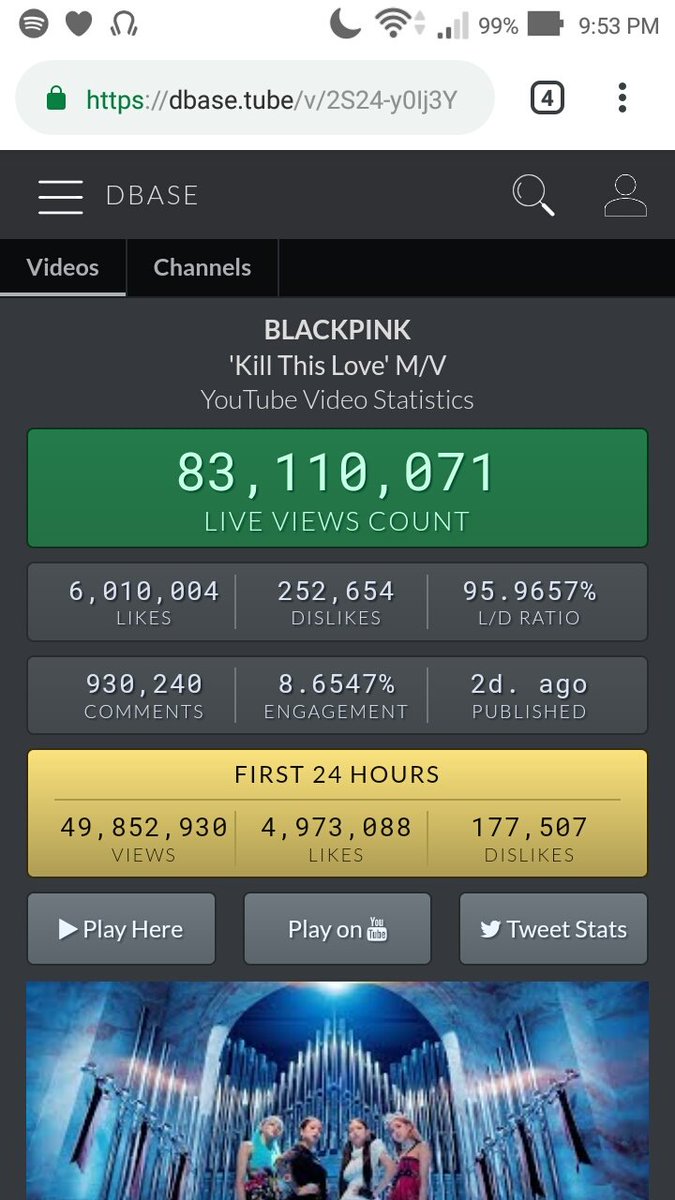Click the Play on YouTube button
675x1200 pixels.
click(x=337, y=929)
